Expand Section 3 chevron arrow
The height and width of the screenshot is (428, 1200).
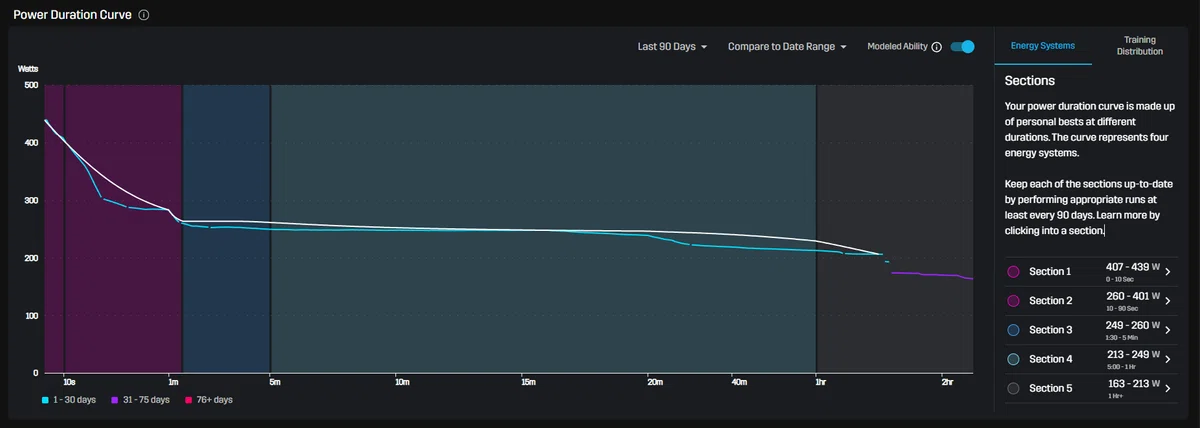point(1168,330)
